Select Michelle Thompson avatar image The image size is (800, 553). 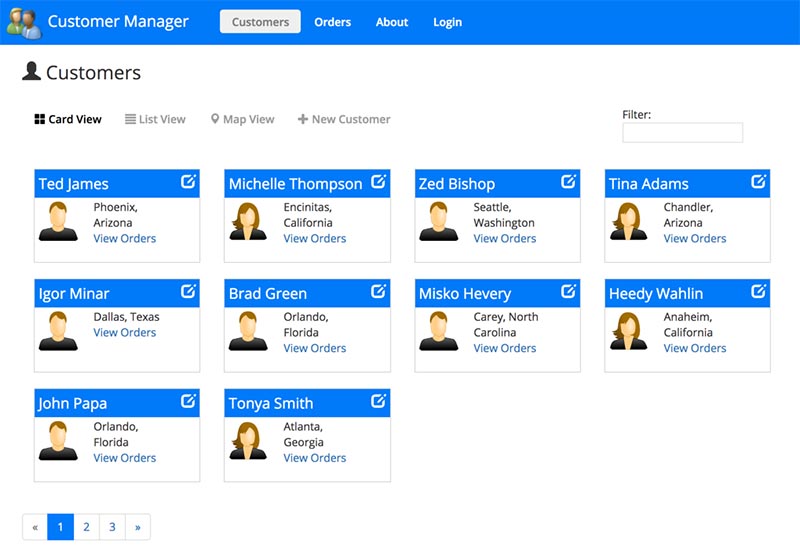click(248, 221)
